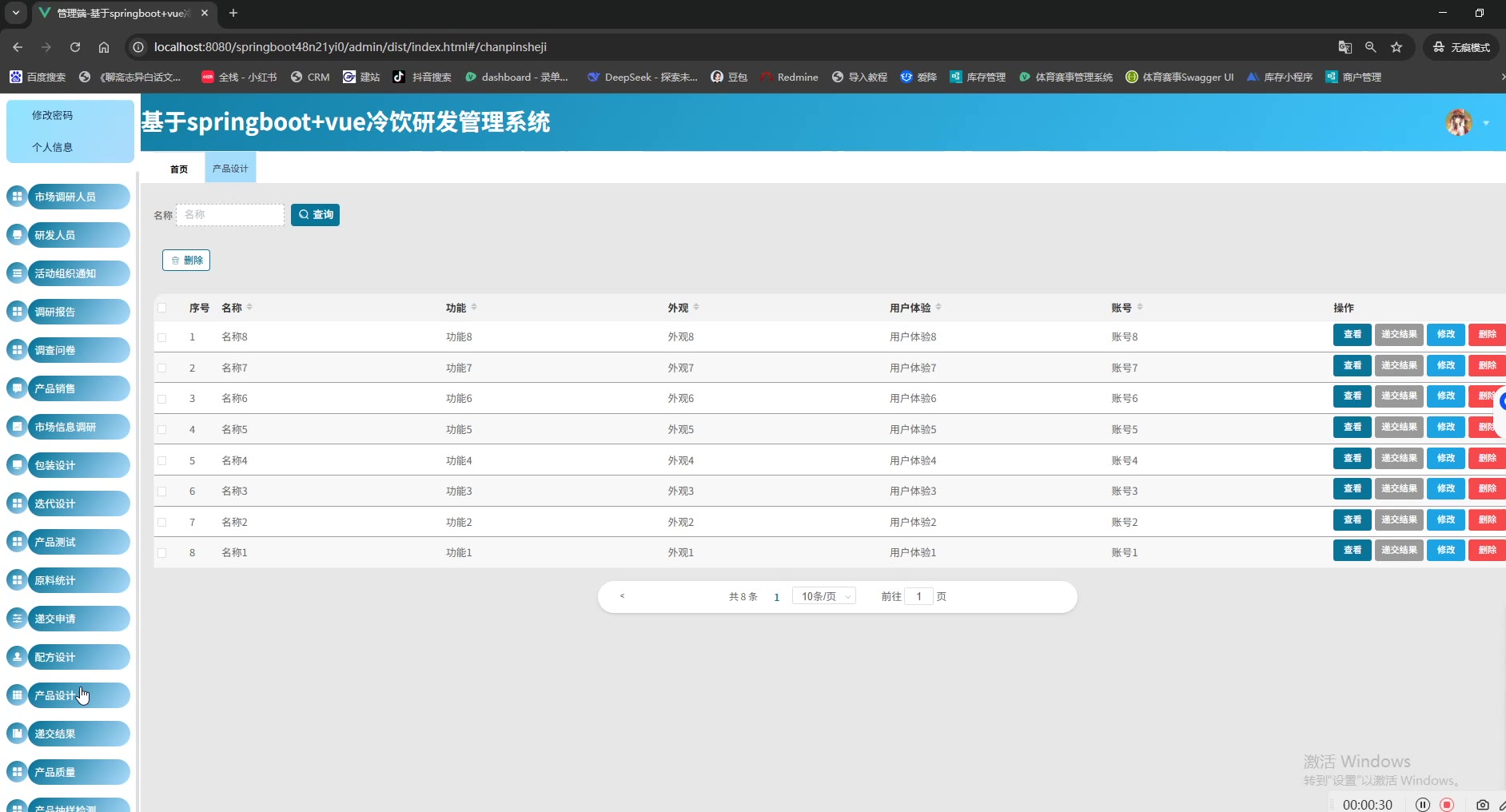The height and width of the screenshot is (812, 1506).
Task: Click the 查询 search button
Action: pos(315,215)
